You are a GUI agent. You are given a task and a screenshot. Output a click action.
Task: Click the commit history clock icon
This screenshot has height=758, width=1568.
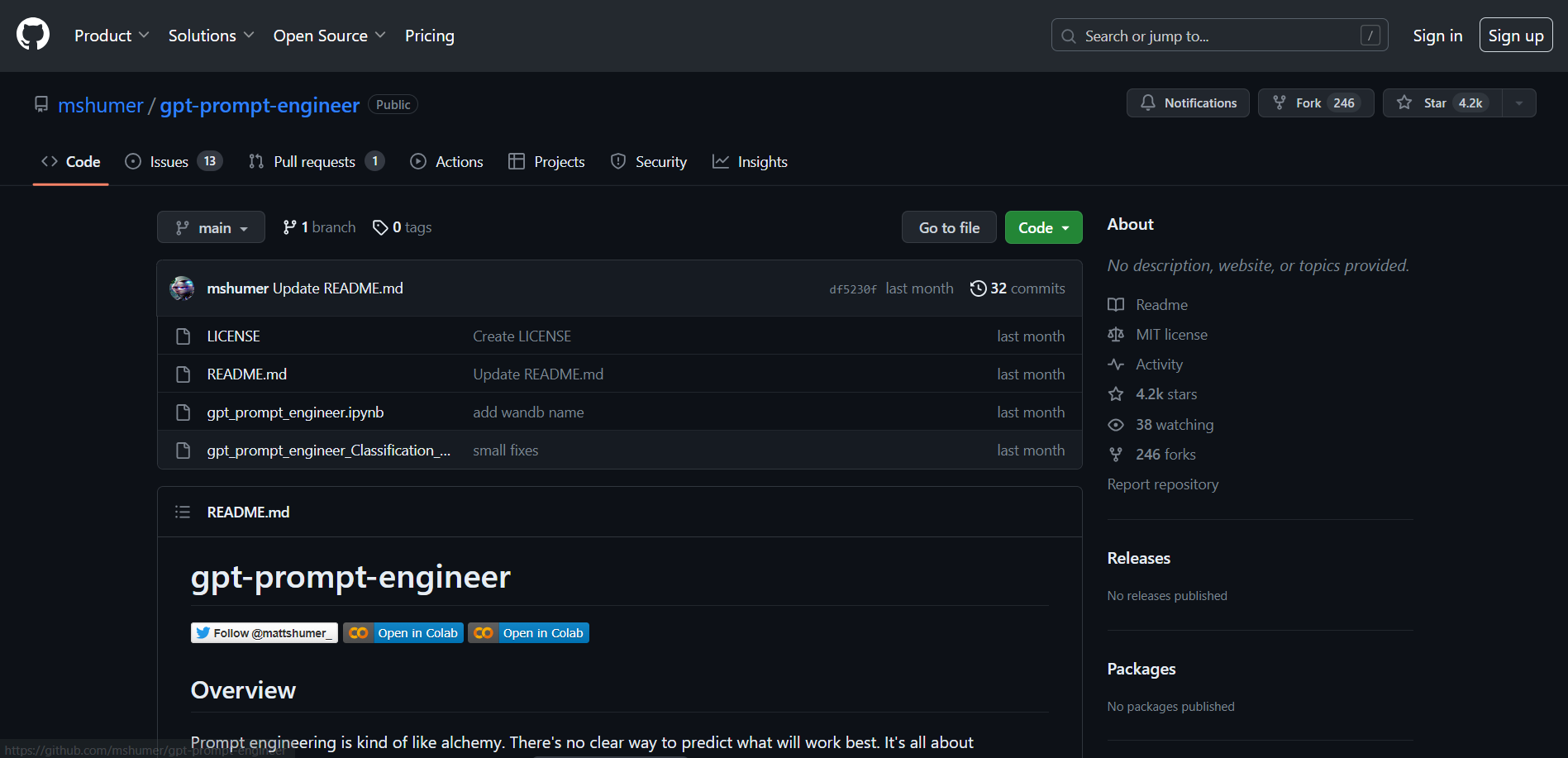[x=978, y=288]
